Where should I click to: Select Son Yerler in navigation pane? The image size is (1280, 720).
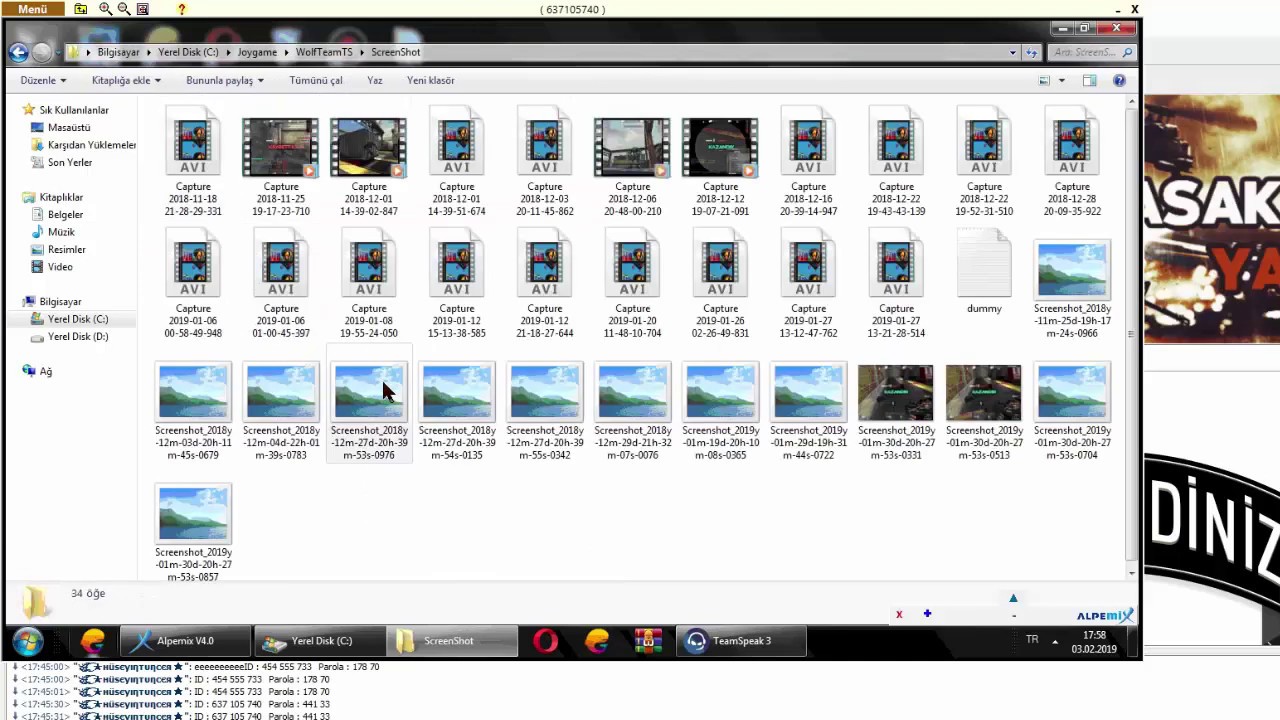70,163
